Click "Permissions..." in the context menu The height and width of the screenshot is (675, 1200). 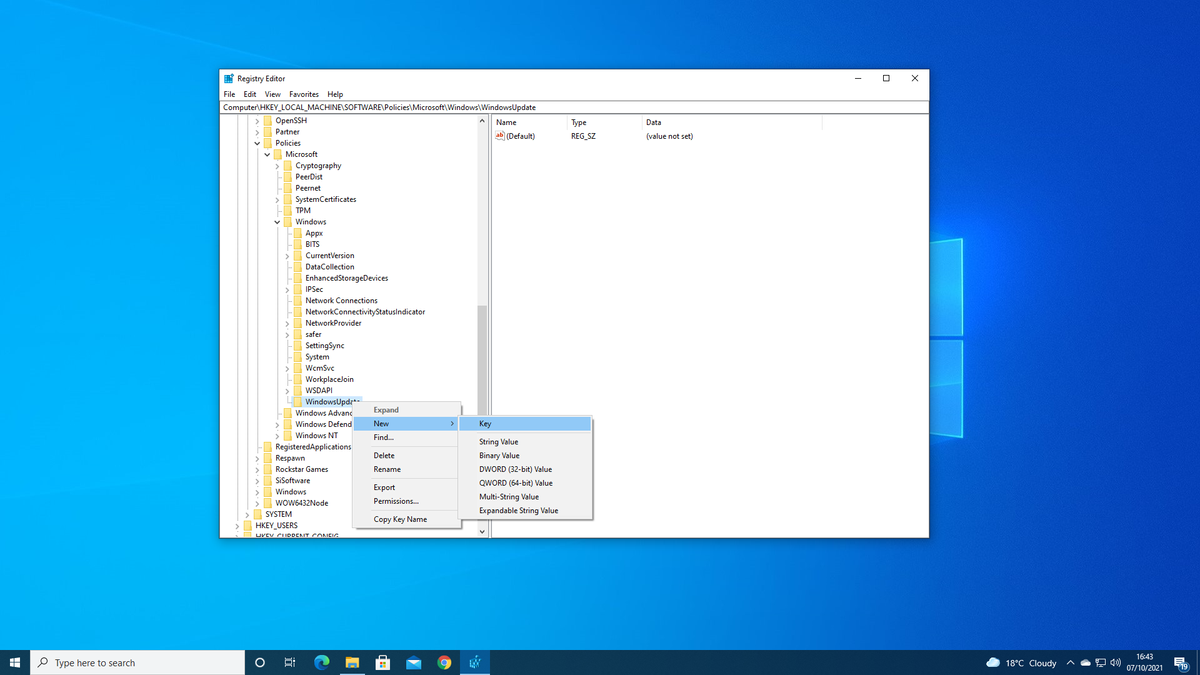397,501
